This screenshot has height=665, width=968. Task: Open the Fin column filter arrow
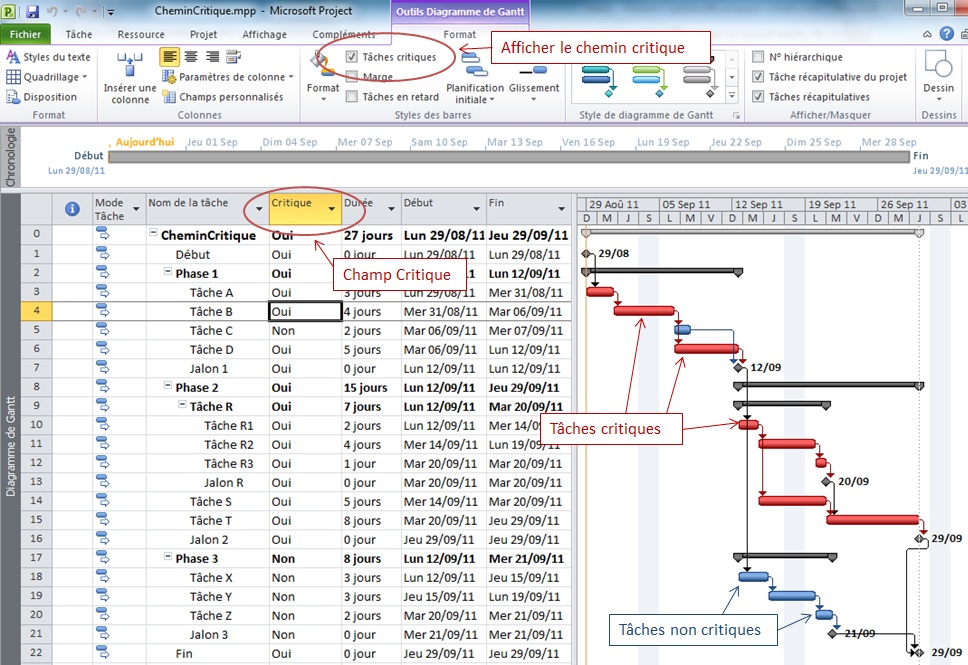[562, 209]
